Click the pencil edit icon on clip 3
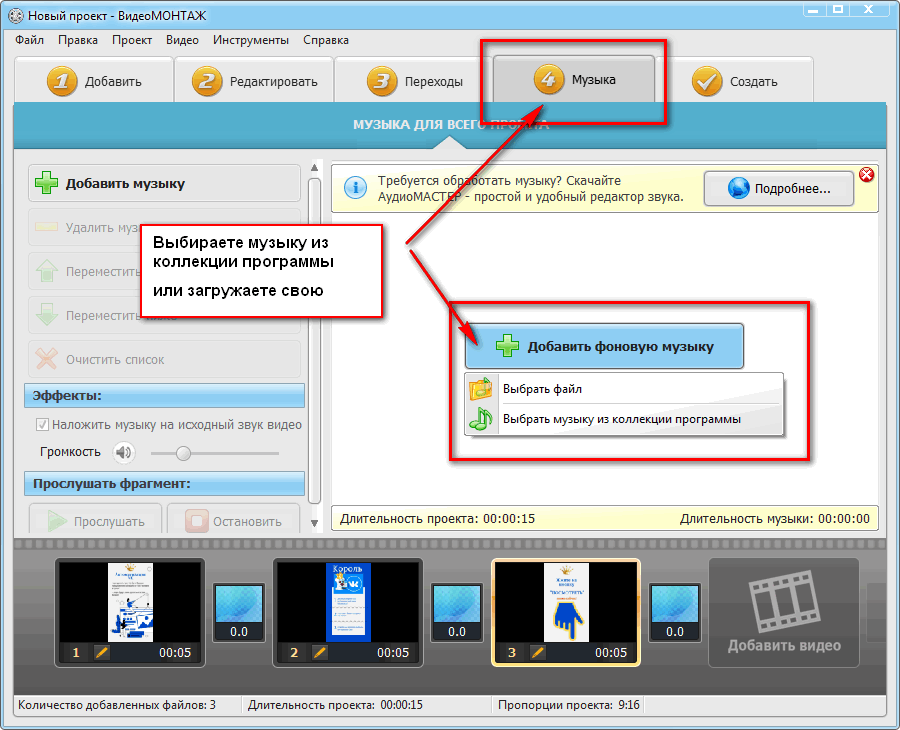Image resolution: width=900 pixels, height=730 pixels. [538, 653]
